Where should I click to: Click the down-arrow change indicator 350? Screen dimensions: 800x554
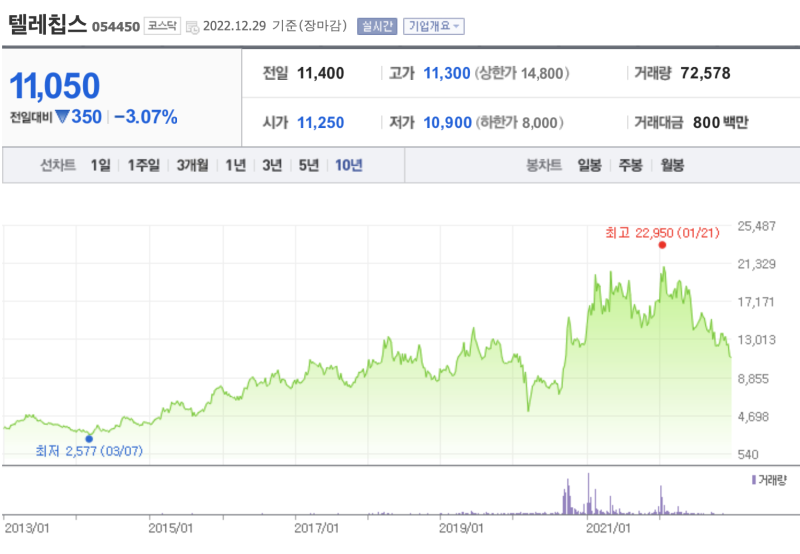[79, 117]
